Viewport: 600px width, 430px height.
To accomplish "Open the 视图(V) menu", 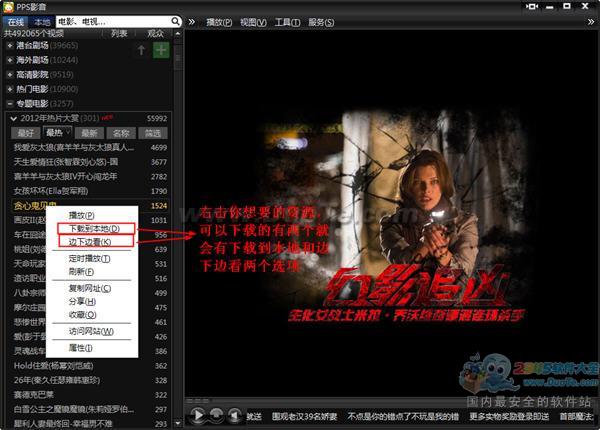I will click(253, 23).
